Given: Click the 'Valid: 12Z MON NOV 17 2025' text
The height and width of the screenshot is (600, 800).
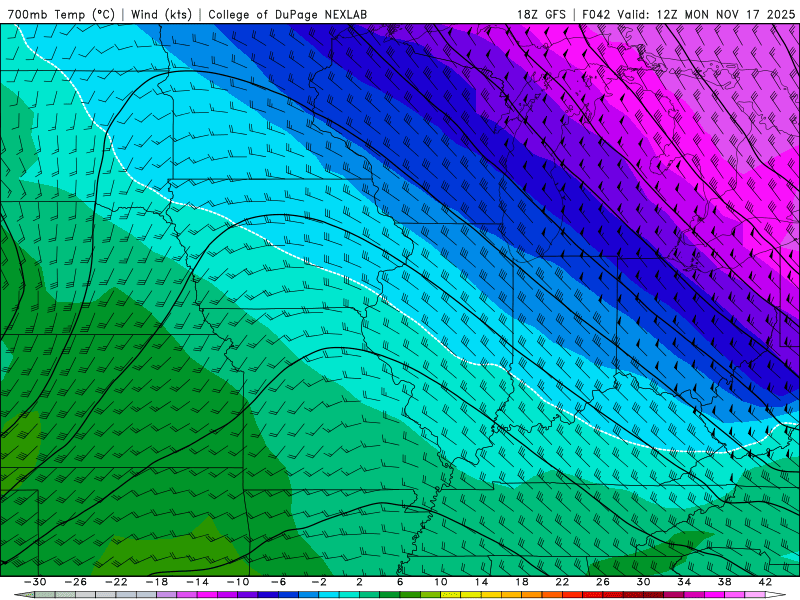Looking at the screenshot, I should pyautogui.click(x=706, y=14).
